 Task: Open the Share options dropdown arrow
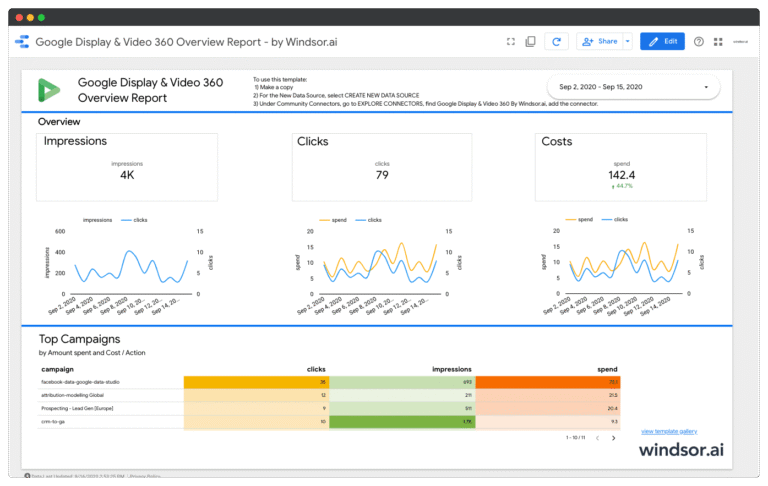(x=627, y=42)
